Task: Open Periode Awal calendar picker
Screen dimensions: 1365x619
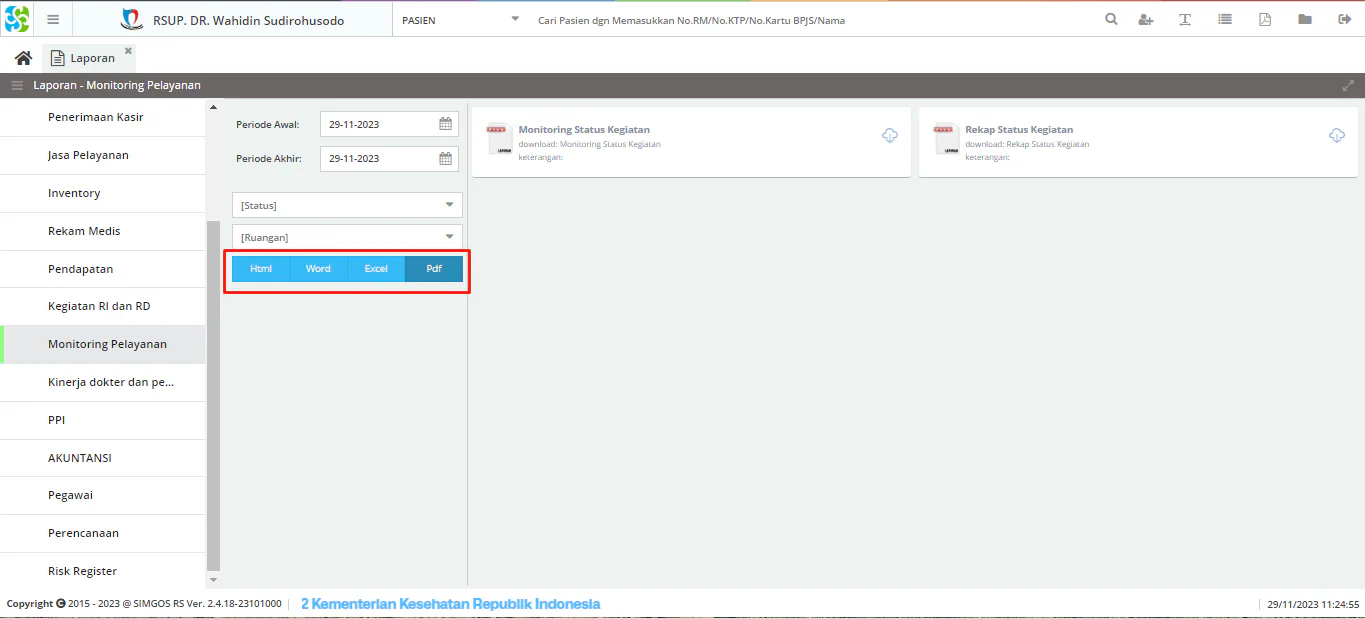Action: [x=446, y=124]
